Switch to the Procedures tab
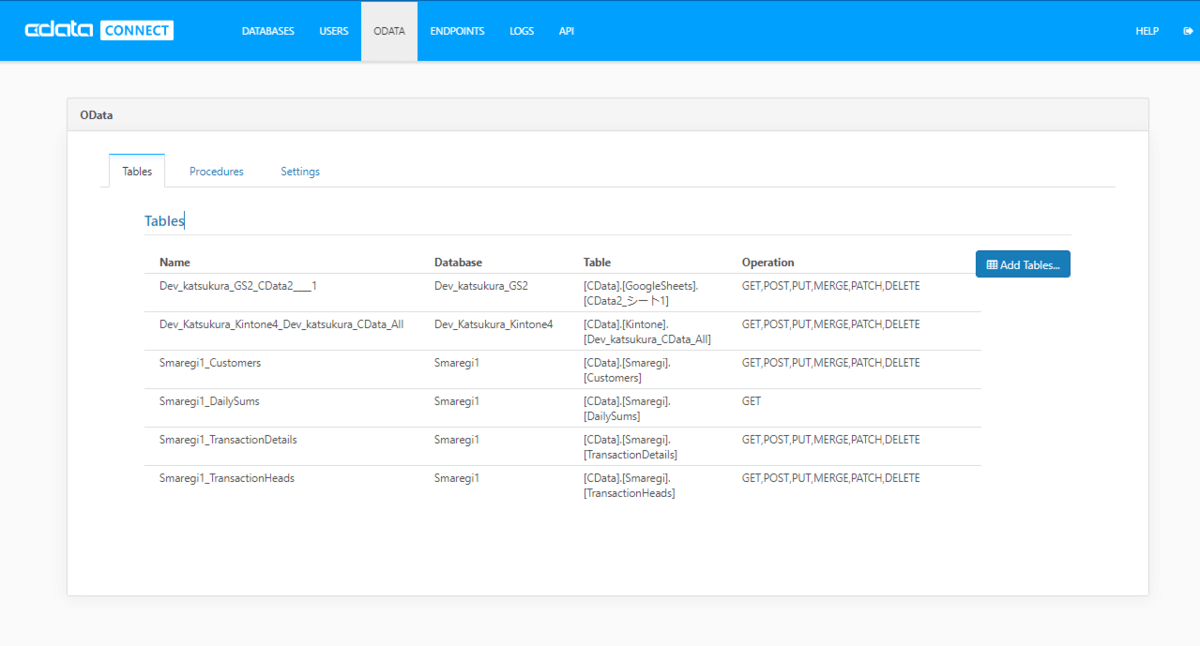 (216, 171)
